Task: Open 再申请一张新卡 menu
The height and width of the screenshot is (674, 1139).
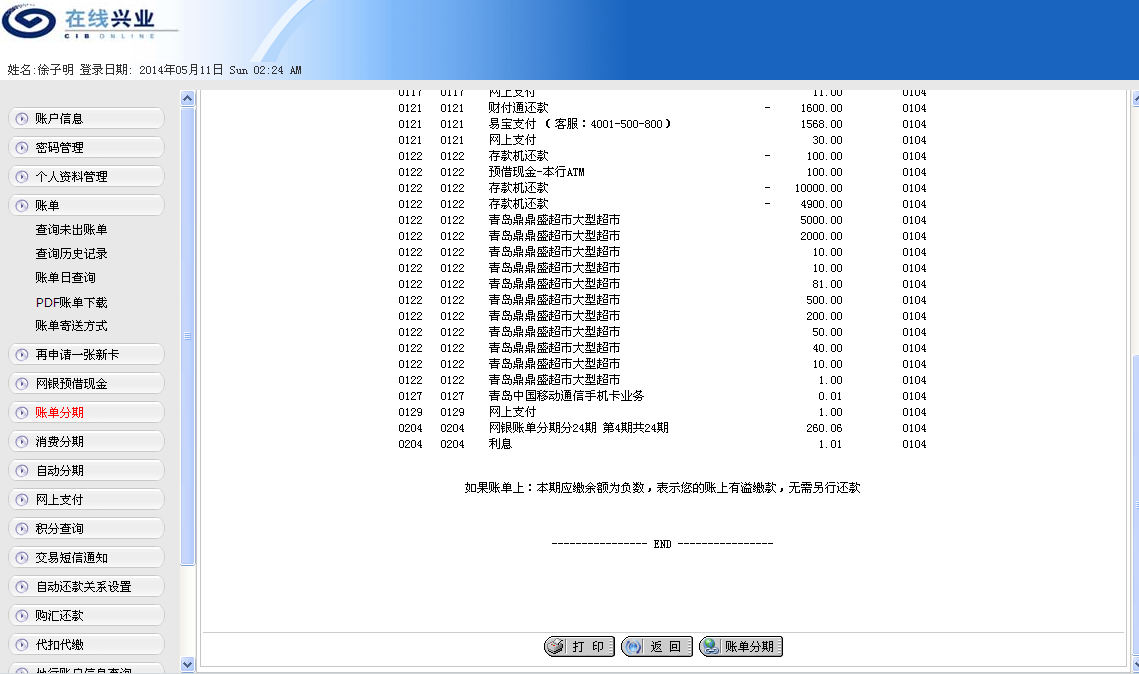Action: click(x=86, y=354)
